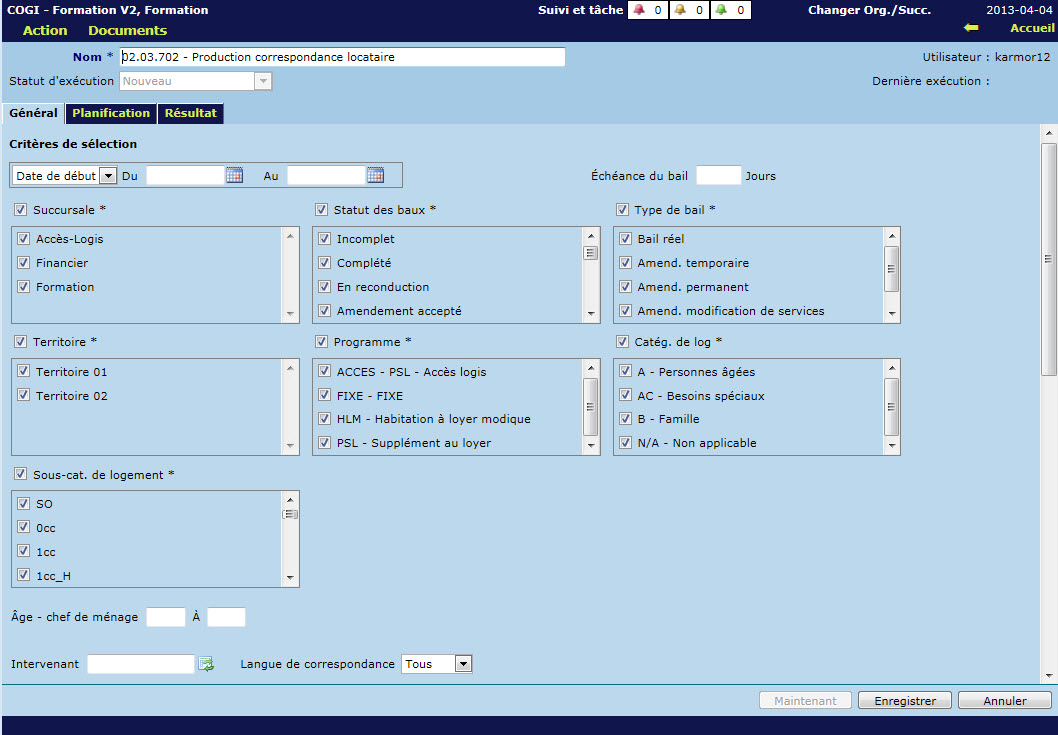Open the Date de début dropdown
Viewport: 1058px width, 735px height.
(108, 176)
